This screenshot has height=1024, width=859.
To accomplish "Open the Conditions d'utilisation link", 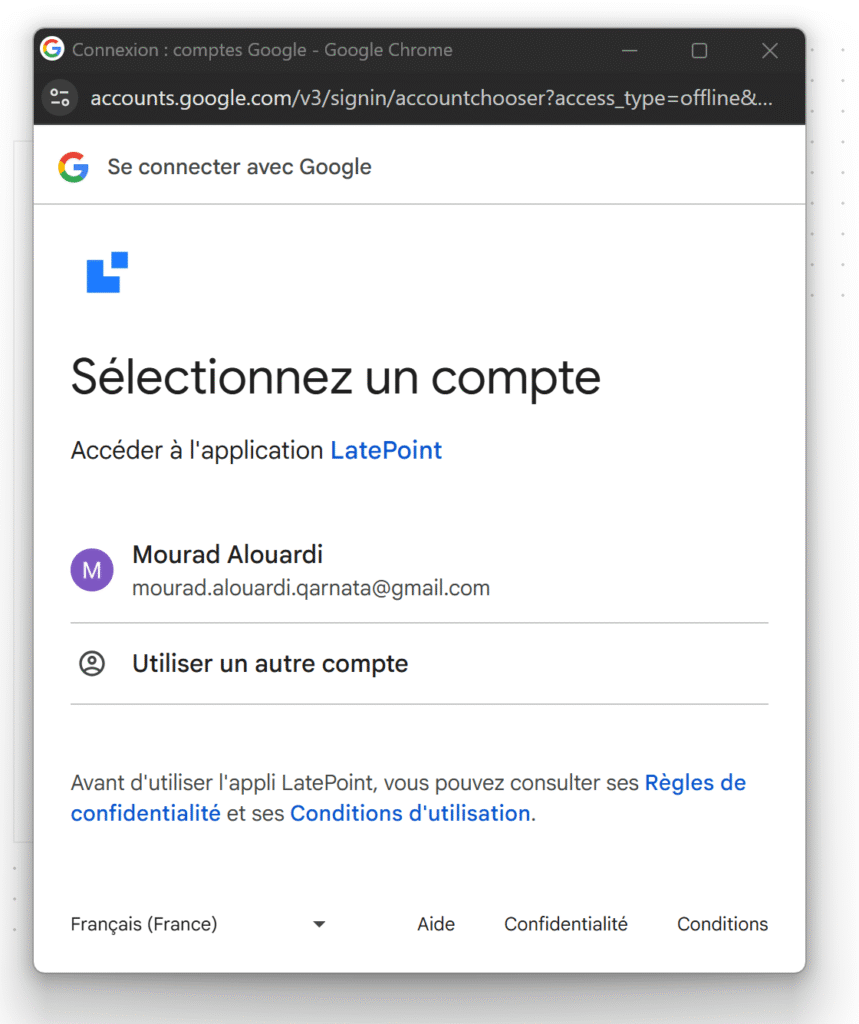I will (410, 814).
